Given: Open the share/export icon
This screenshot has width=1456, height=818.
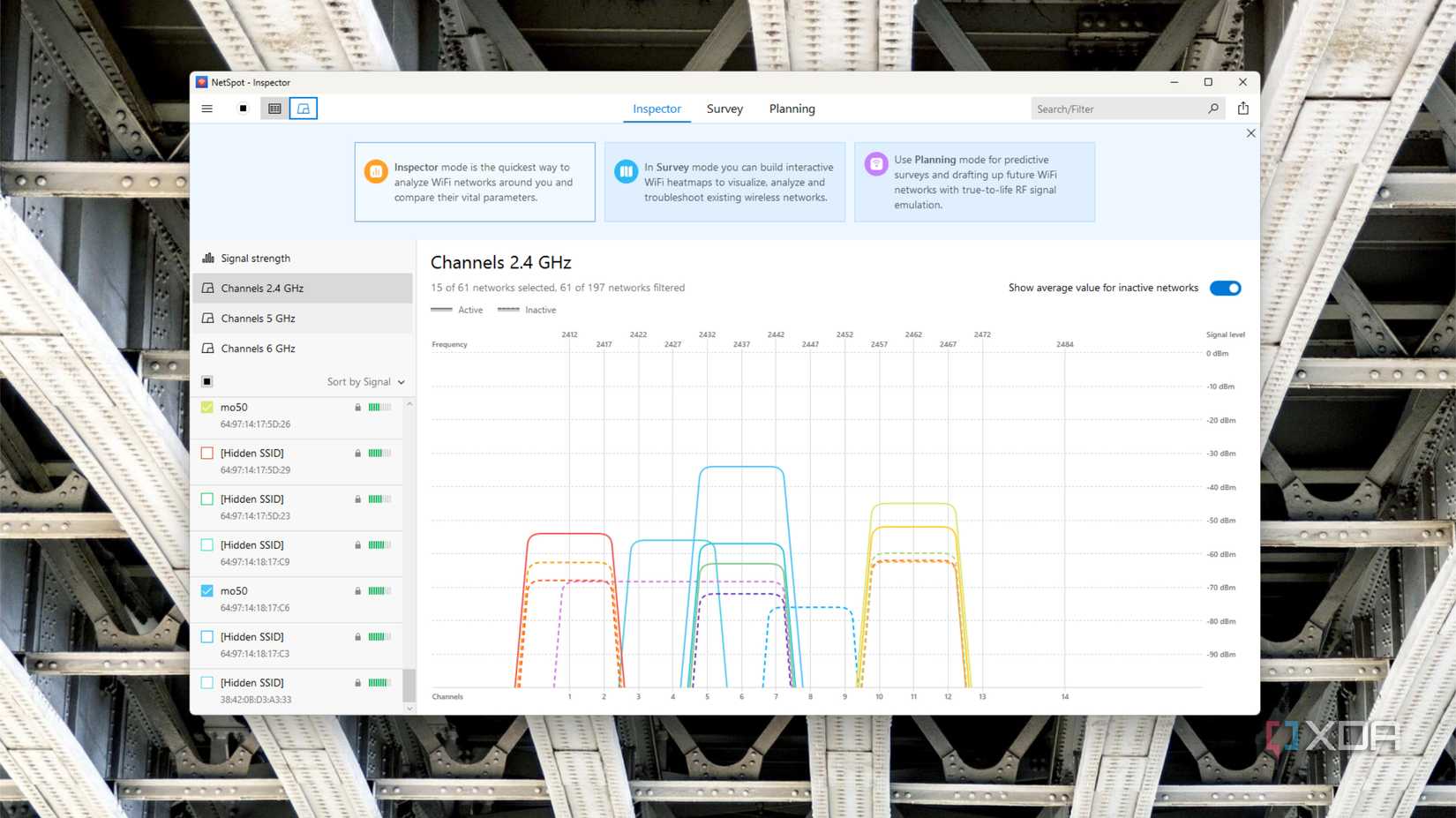Looking at the screenshot, I should click(1242, 108).
